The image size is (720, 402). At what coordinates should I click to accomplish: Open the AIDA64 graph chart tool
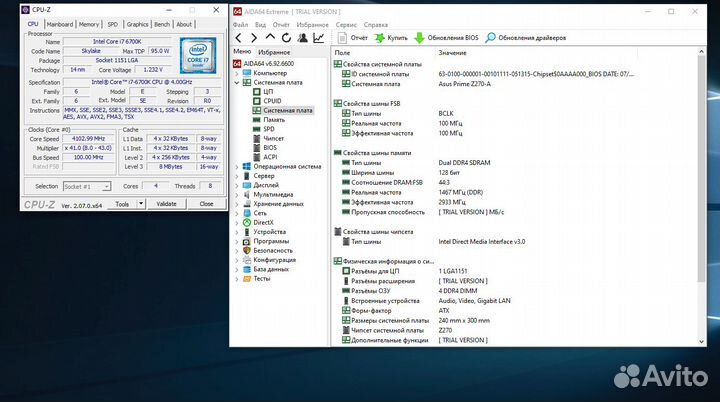tap(319, 38)
